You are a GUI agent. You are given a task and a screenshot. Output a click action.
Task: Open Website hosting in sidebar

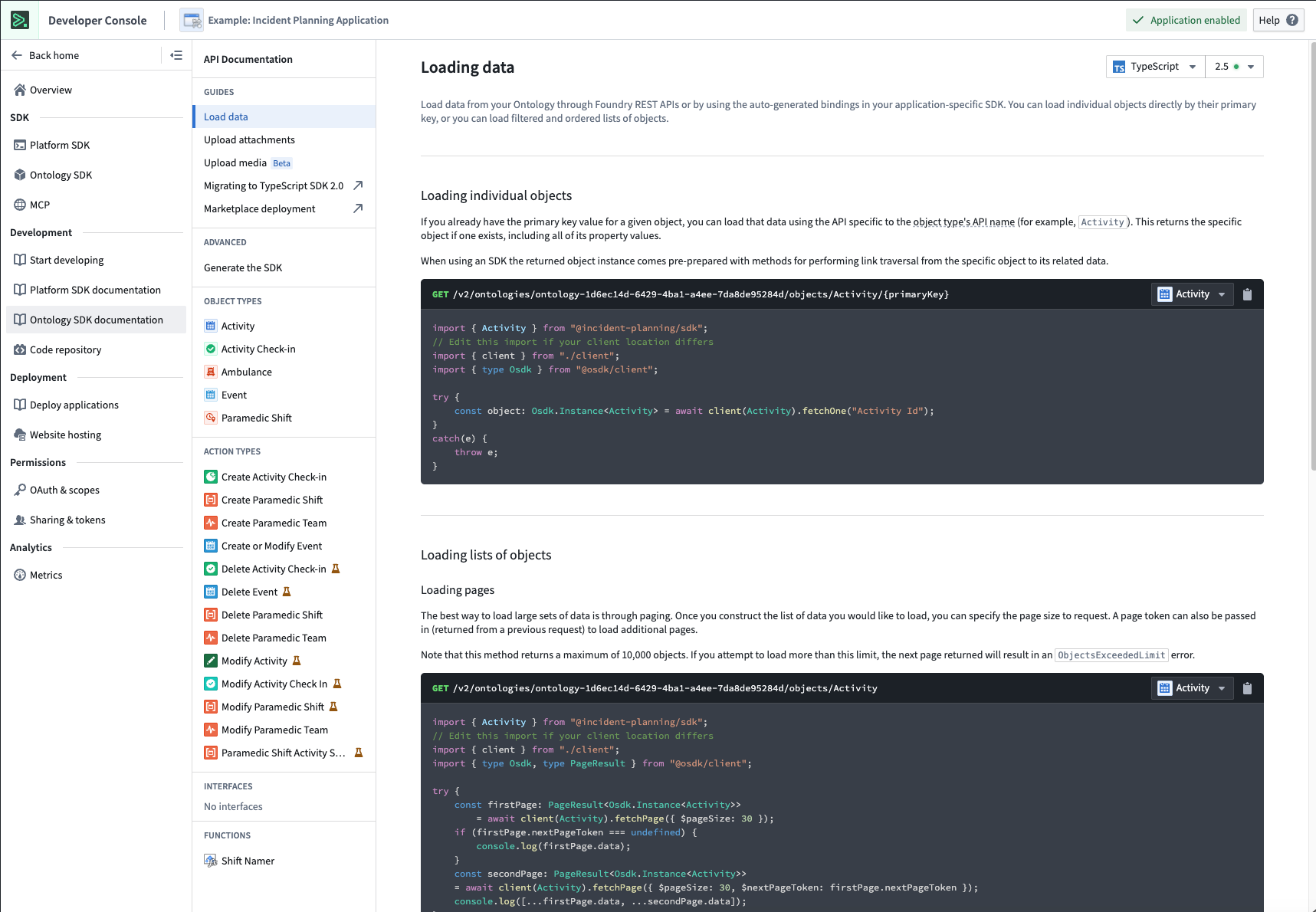[96, 435]
